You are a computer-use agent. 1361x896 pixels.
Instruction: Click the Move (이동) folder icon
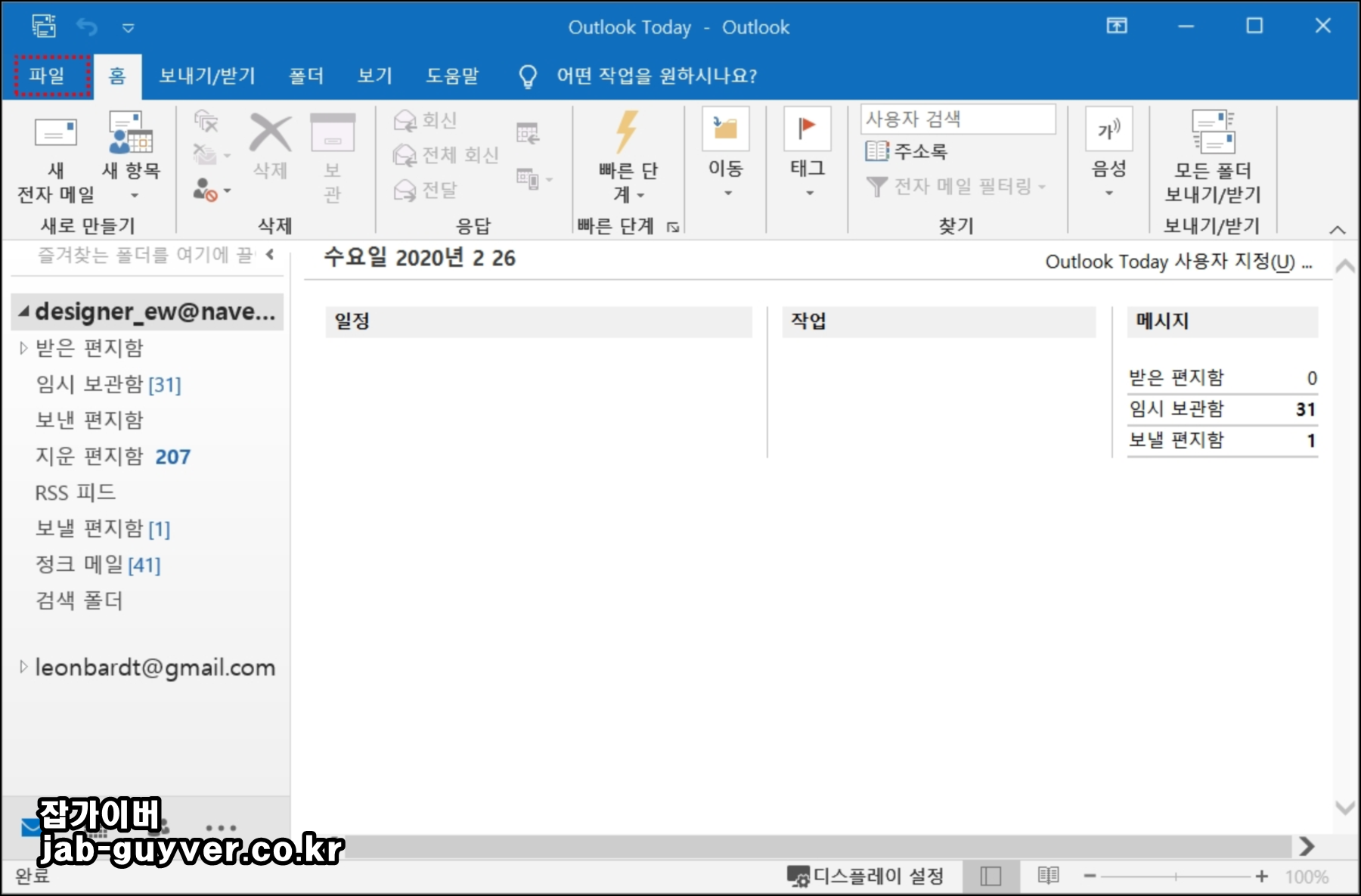(x=725, y=129)
